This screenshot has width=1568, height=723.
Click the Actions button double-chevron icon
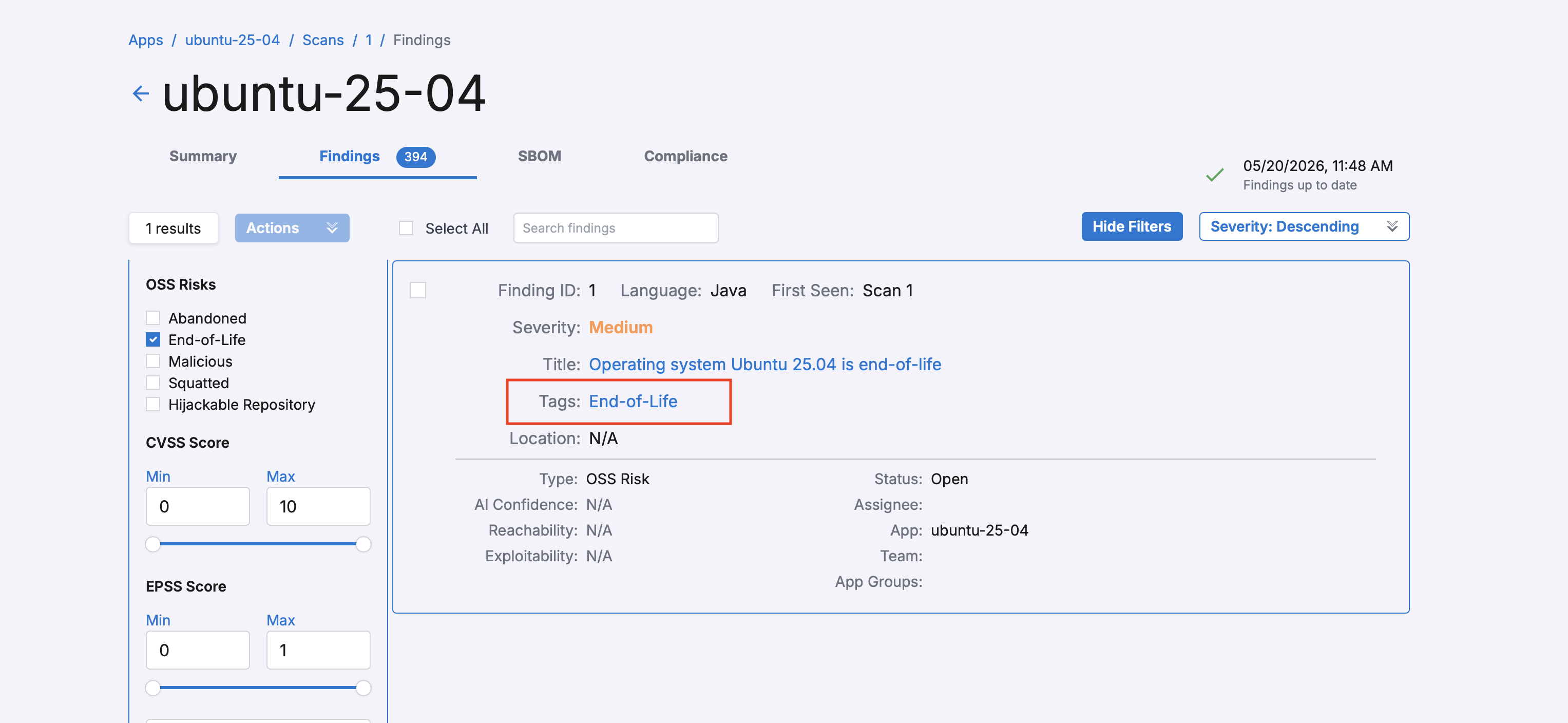click(332, 227)
